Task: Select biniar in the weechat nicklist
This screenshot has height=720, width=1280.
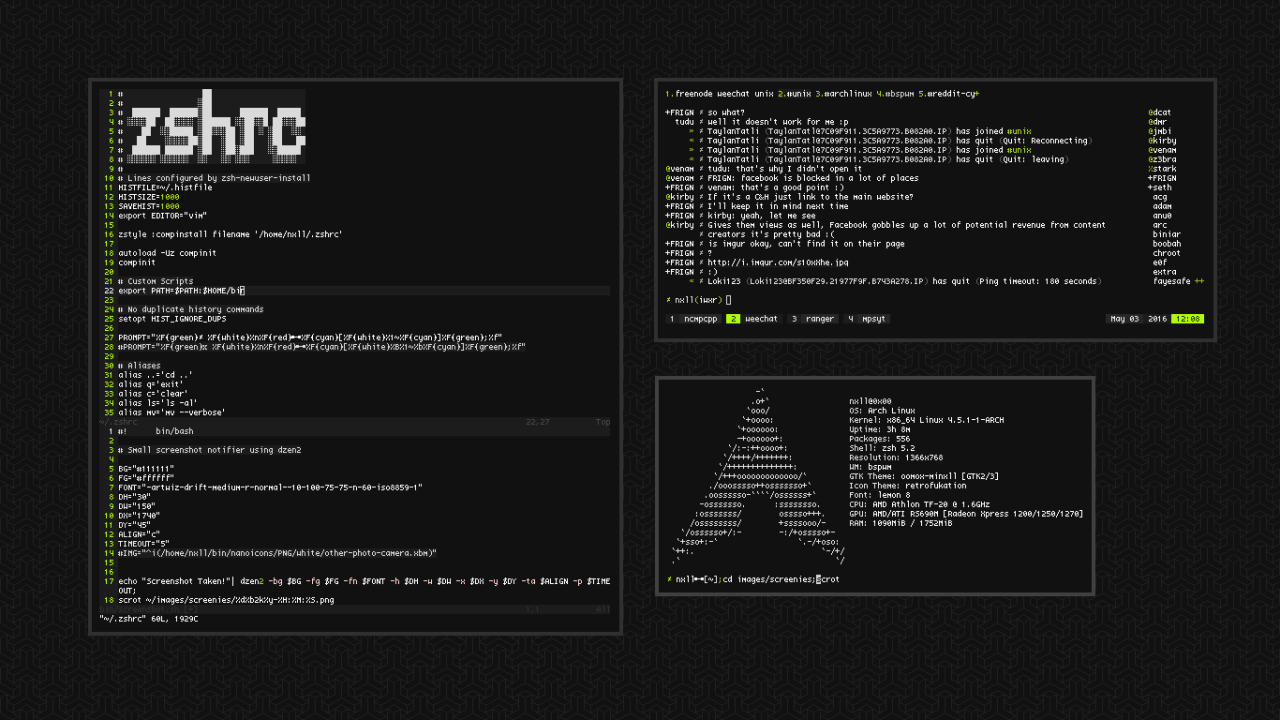Action: [x=1167, y=235]
